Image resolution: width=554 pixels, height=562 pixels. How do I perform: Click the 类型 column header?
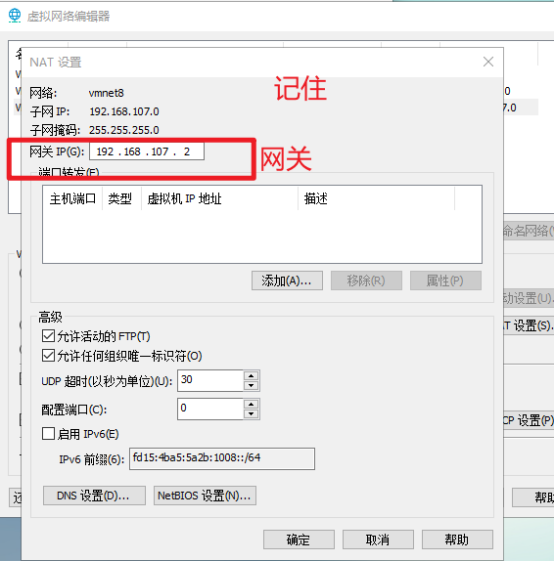click(121, 198)
